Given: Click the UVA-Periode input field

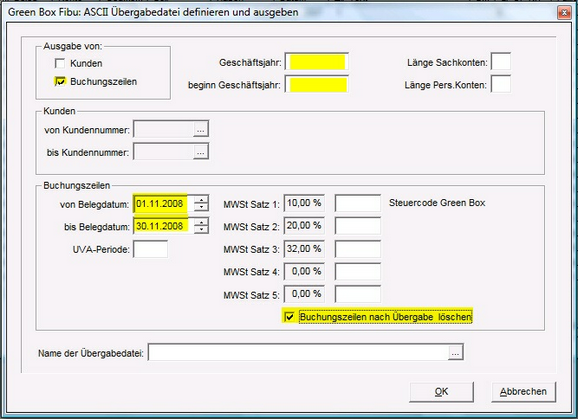Looking at the screenshot, I should tap(150, 249).
